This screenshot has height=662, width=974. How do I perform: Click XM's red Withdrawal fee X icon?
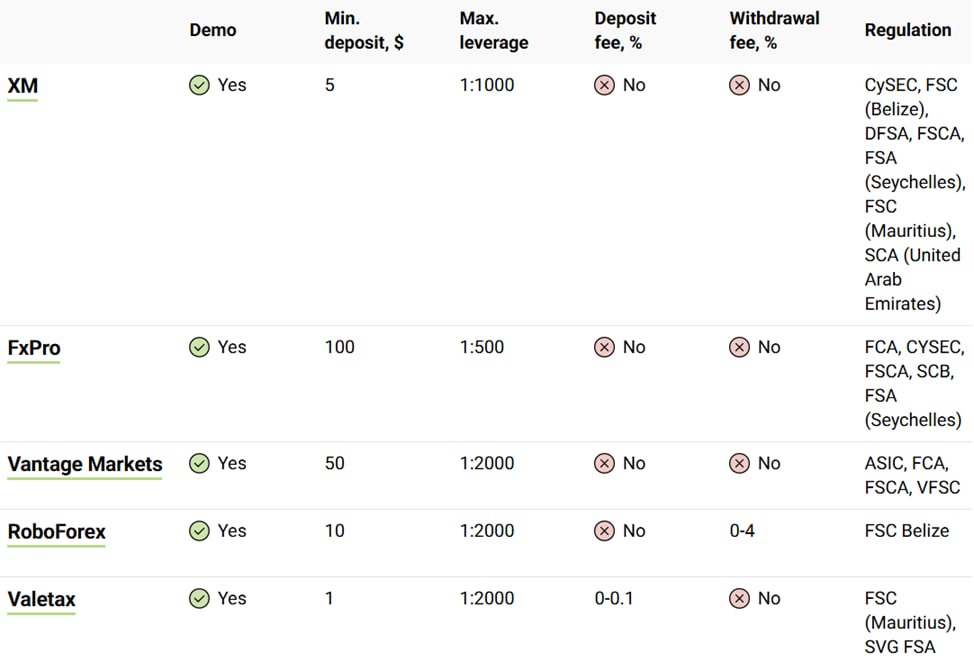point(739,86)
